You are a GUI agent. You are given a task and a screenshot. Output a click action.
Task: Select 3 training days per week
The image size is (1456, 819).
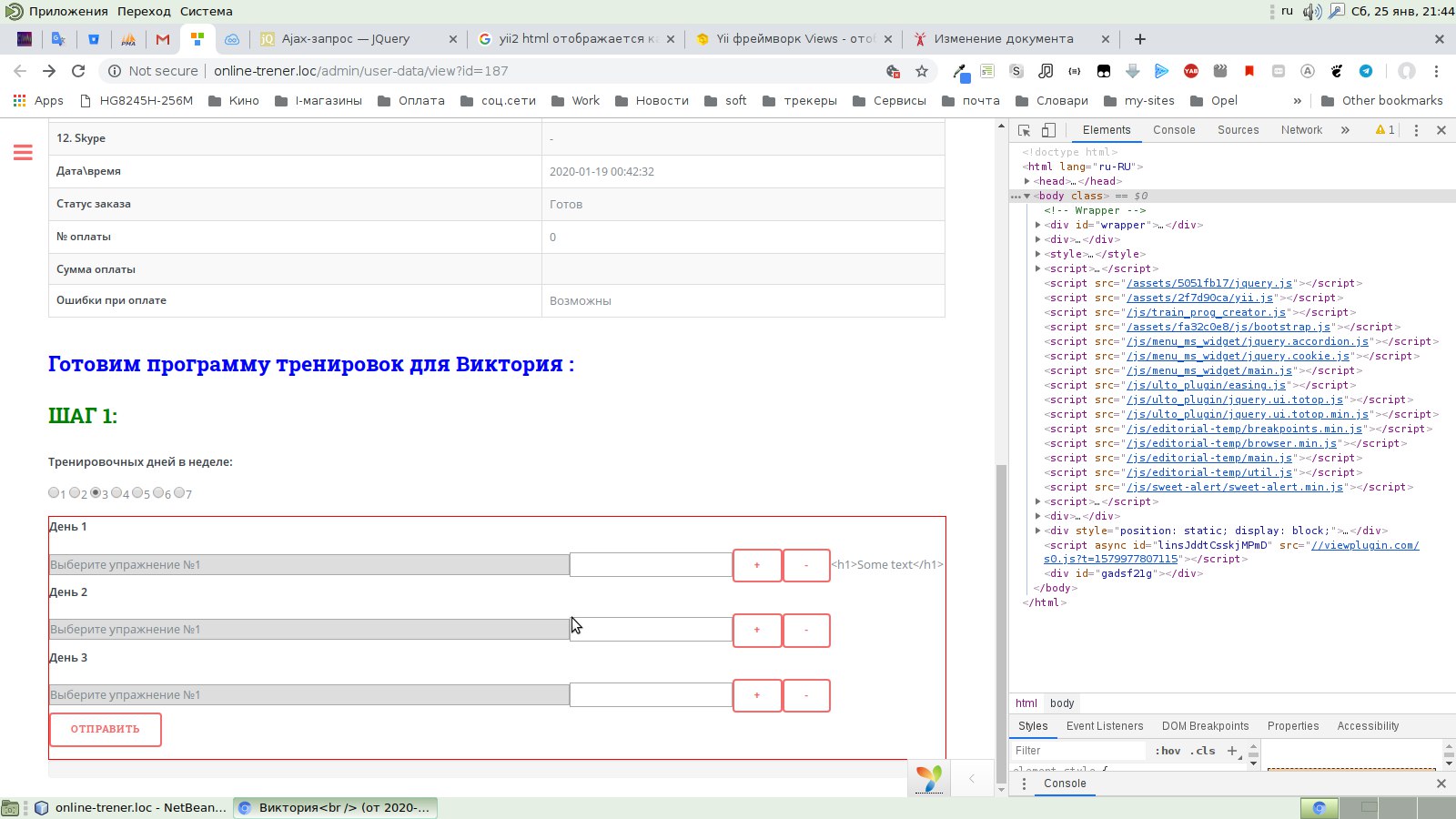point(96,492)
